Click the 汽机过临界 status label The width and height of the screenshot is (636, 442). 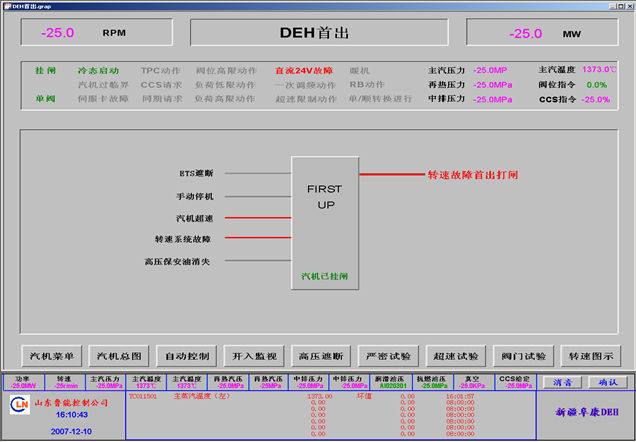[x=103, y=85]
